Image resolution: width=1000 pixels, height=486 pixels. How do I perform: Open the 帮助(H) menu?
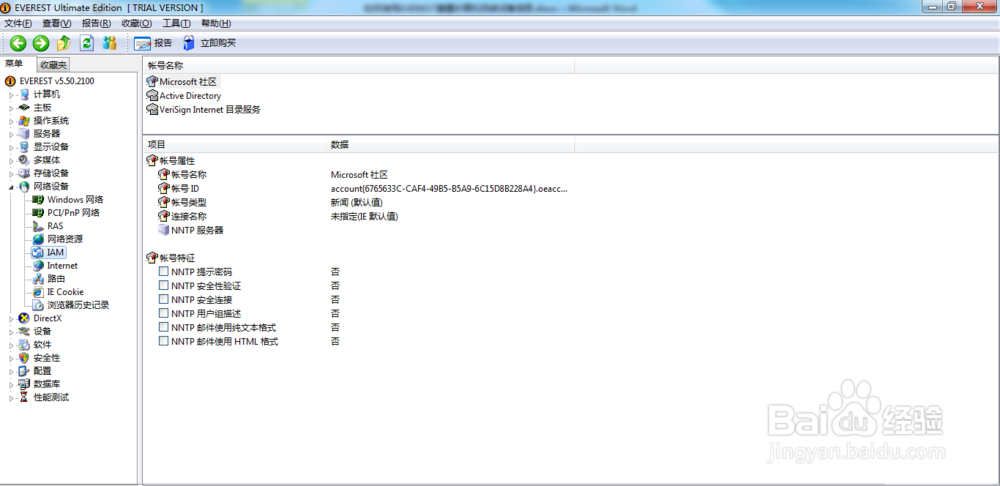coord(216,24)
